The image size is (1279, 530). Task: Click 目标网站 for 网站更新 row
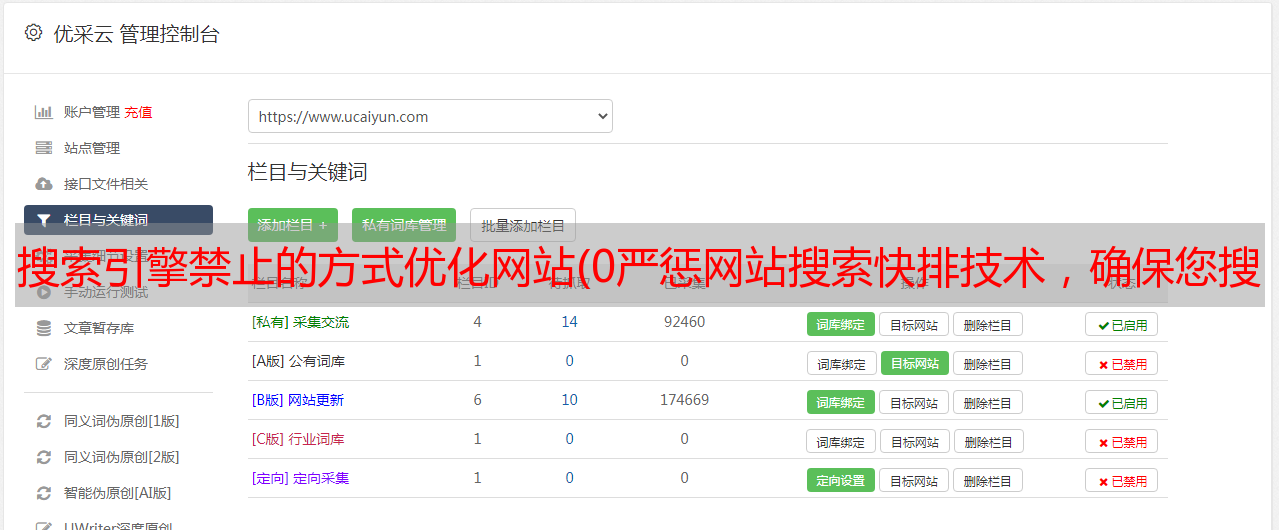914,402
